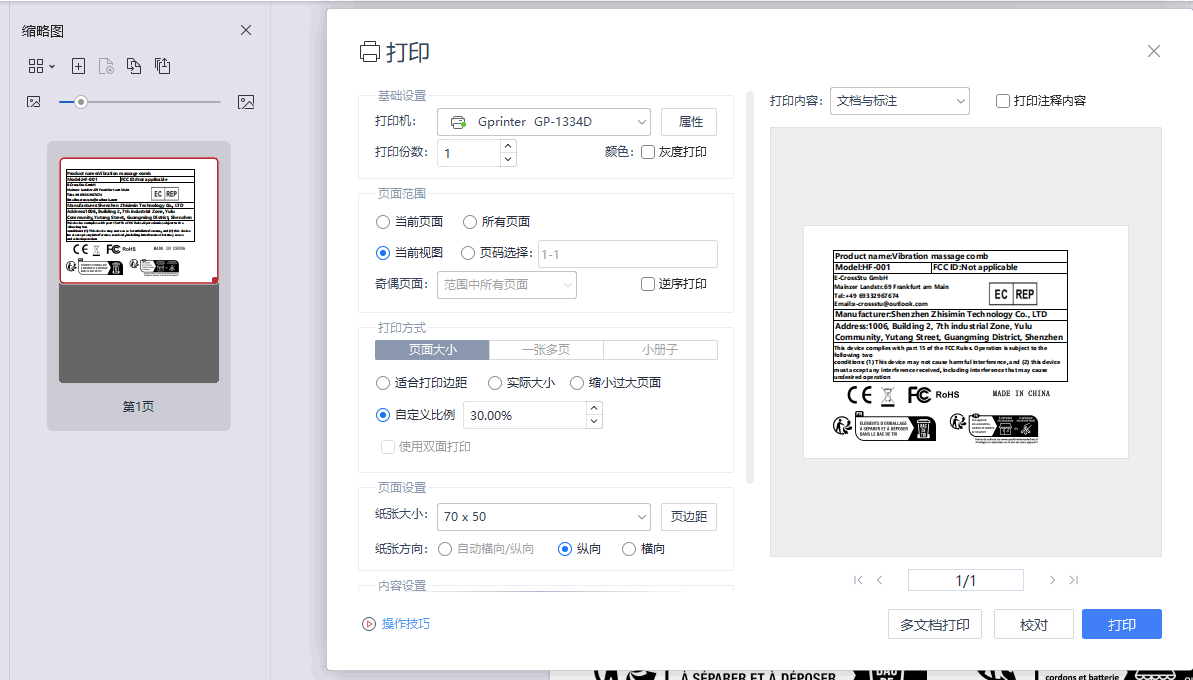This screenshot has height=680, width=1193.
Task: Click the insert blank page icon
Action: 79,66
